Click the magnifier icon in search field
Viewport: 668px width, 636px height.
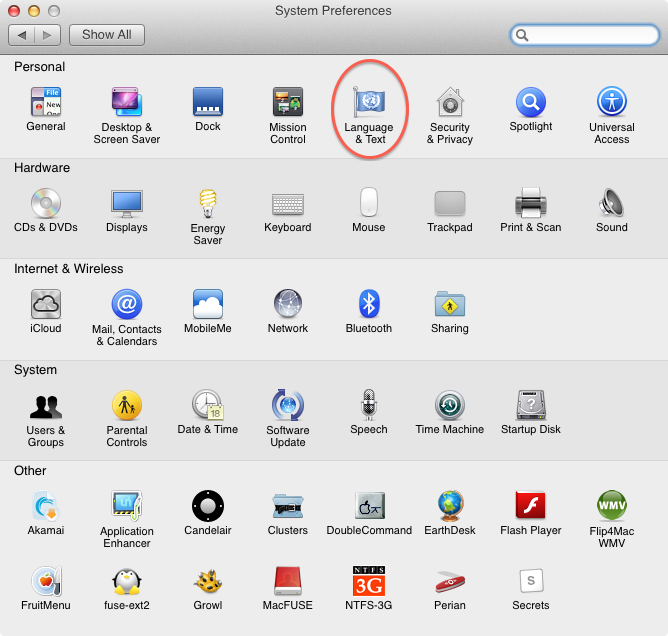(522, 35)
